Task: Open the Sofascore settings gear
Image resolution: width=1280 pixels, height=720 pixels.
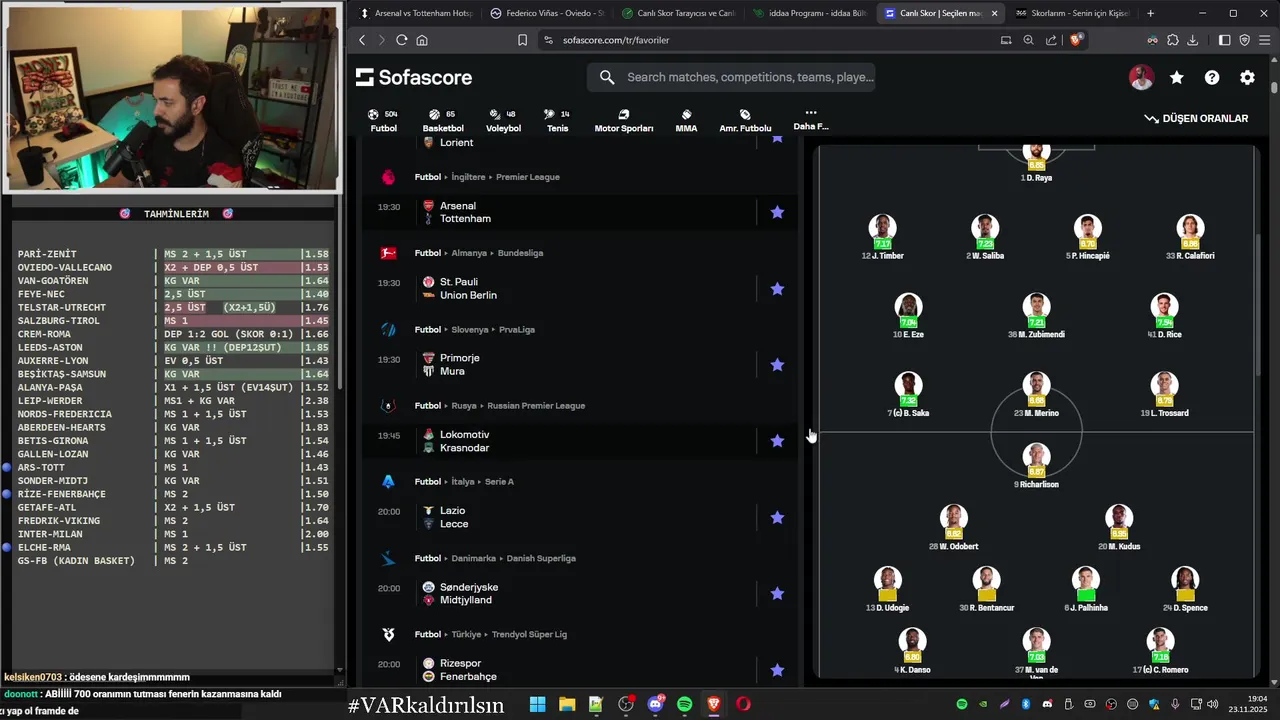Action: point(1247,78)
